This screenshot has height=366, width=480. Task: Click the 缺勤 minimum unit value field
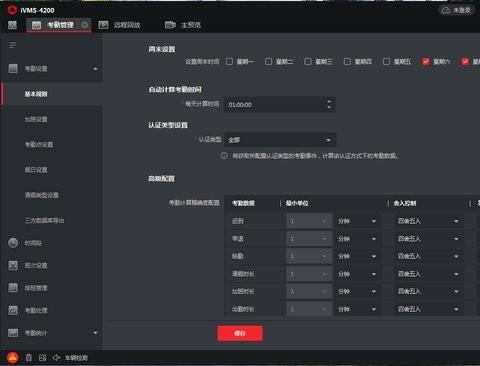tap(309, 256)
